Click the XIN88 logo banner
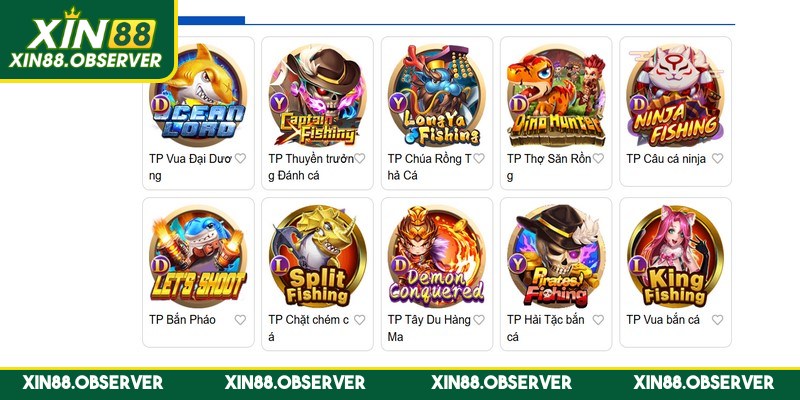Image resolution: width=800 pixels, height=400 pixels. [88, 41]
